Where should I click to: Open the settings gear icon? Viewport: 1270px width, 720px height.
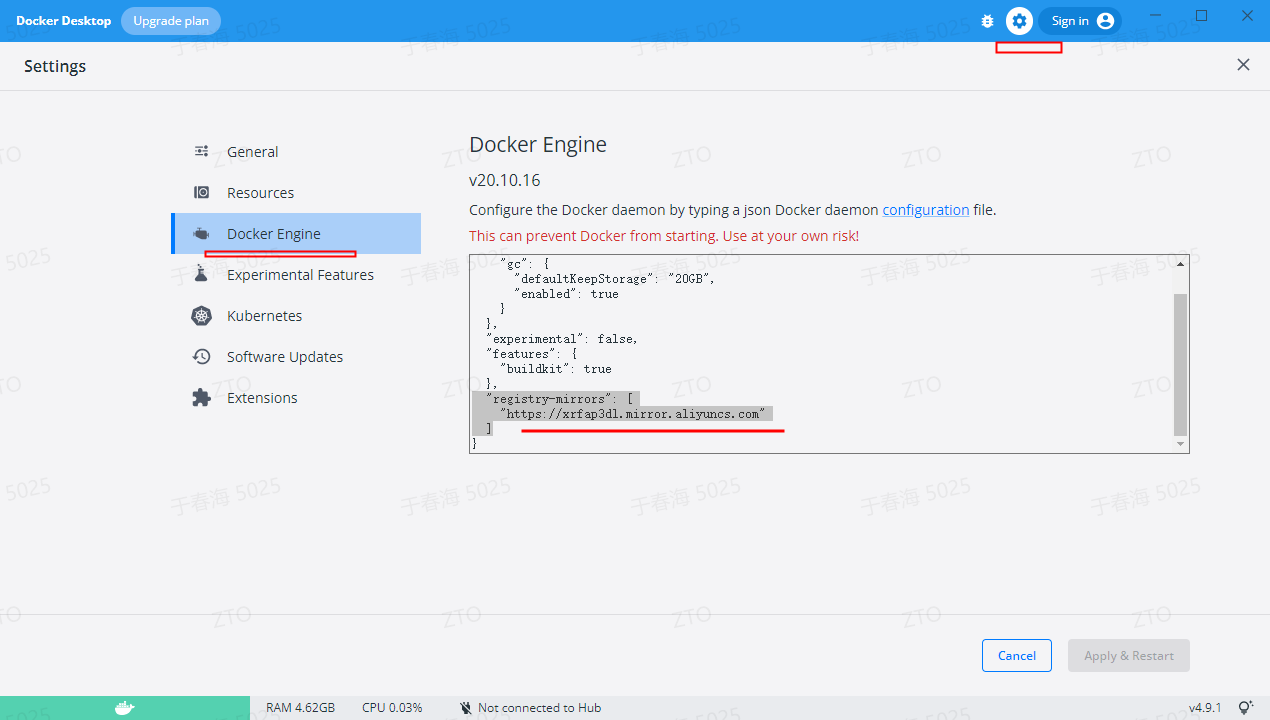click(x=1019, y=21)
